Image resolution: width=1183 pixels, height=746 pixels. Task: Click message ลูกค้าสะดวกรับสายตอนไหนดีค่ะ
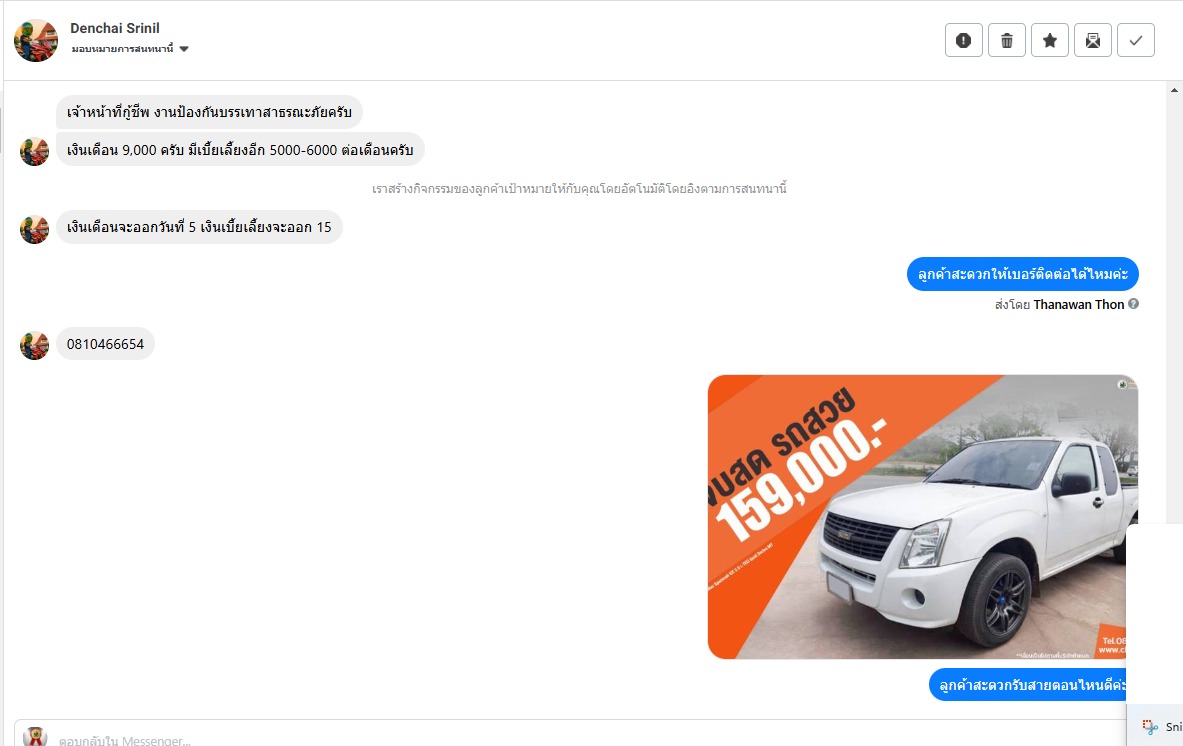pyautogui.click(x=1028, y=685)
